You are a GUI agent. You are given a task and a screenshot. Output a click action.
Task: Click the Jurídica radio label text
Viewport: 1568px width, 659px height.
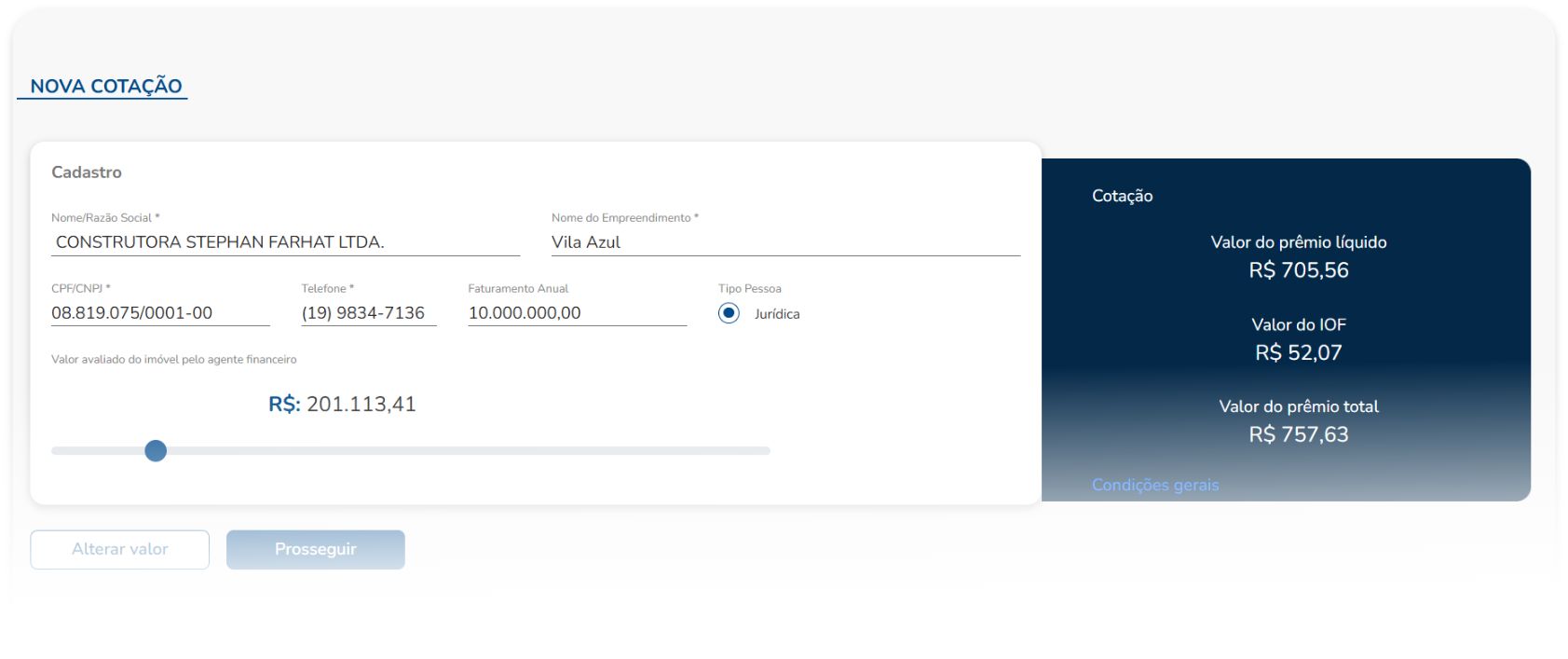[777, 314]
